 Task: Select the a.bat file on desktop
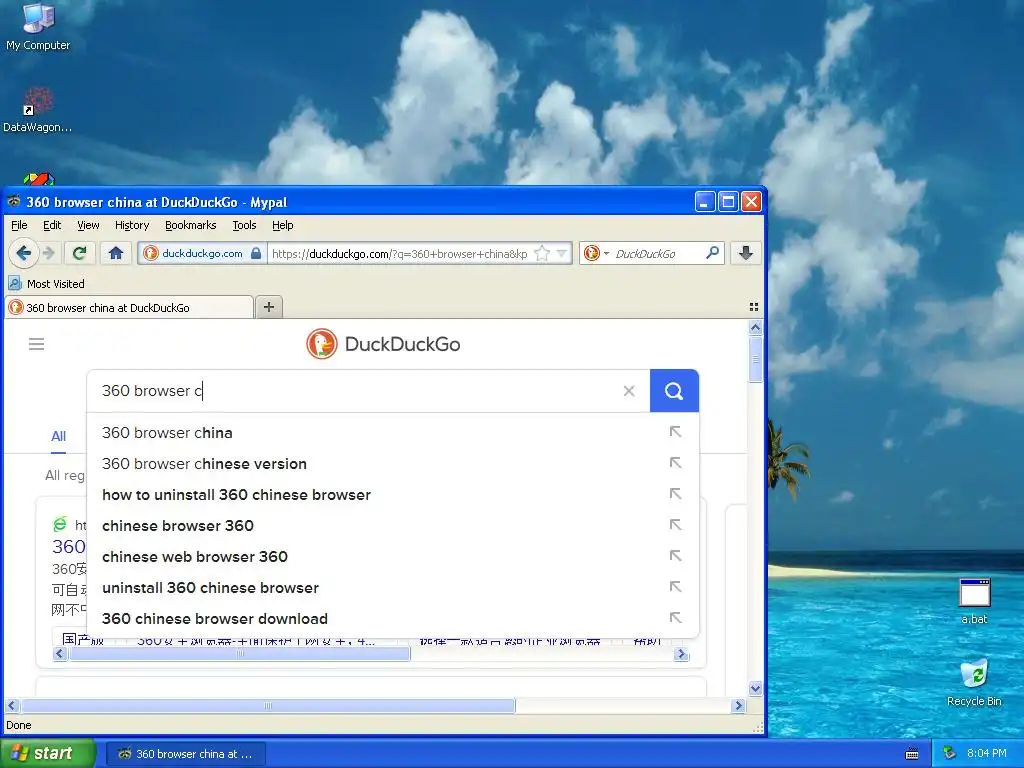click(974, 601)
